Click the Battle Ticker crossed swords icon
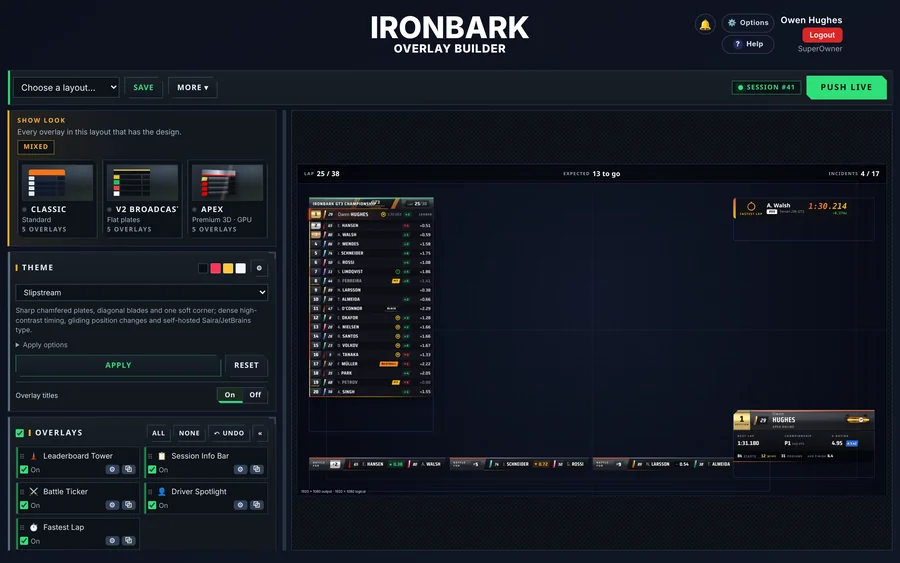Viewport: 900px width, 563px height. pyautogui.click(x=33, y=492)
